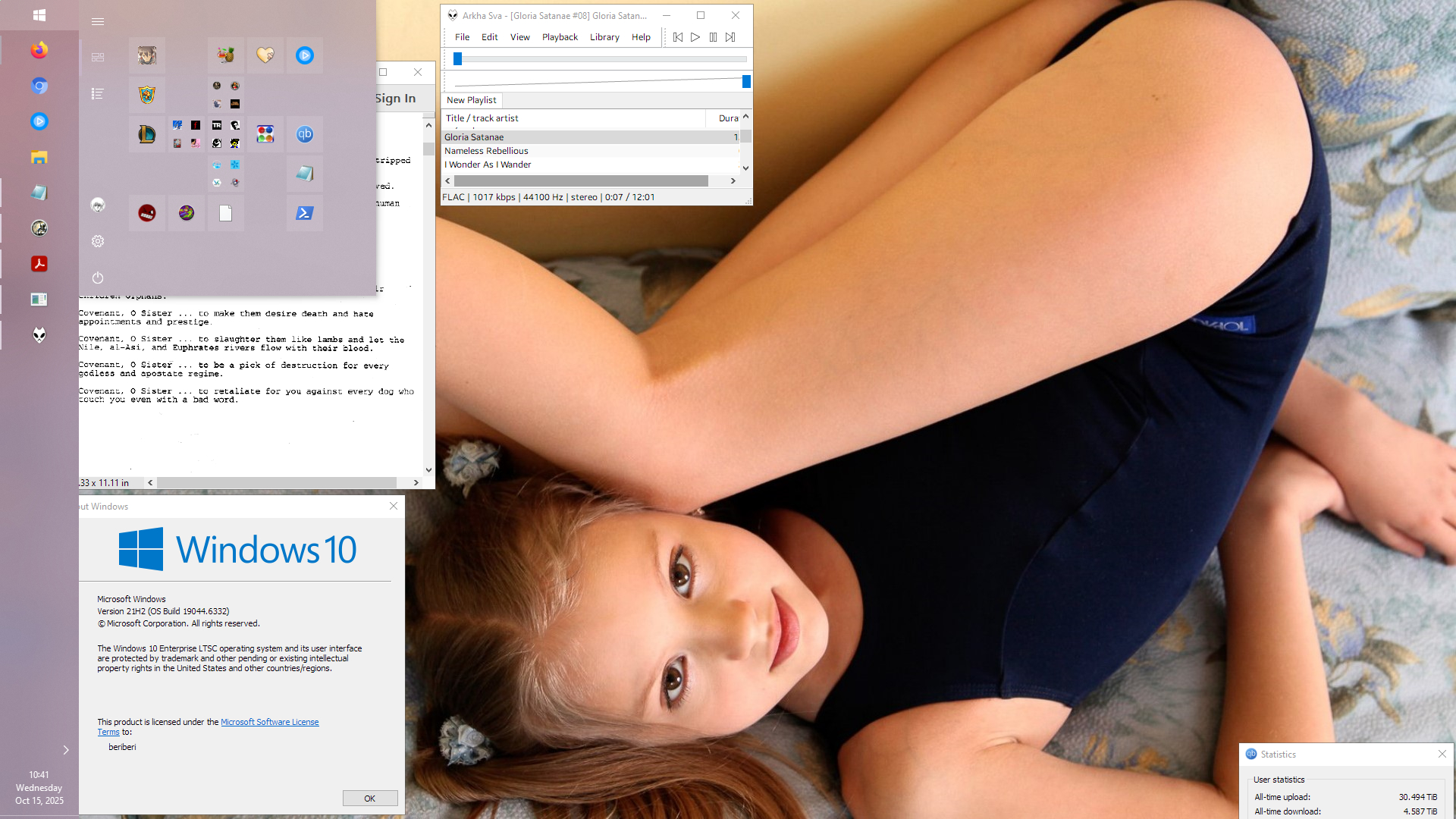Open Adobe Acrobat from the taskbar
This screenshot has width=1456, height=819.
click(x=39, y=264)
